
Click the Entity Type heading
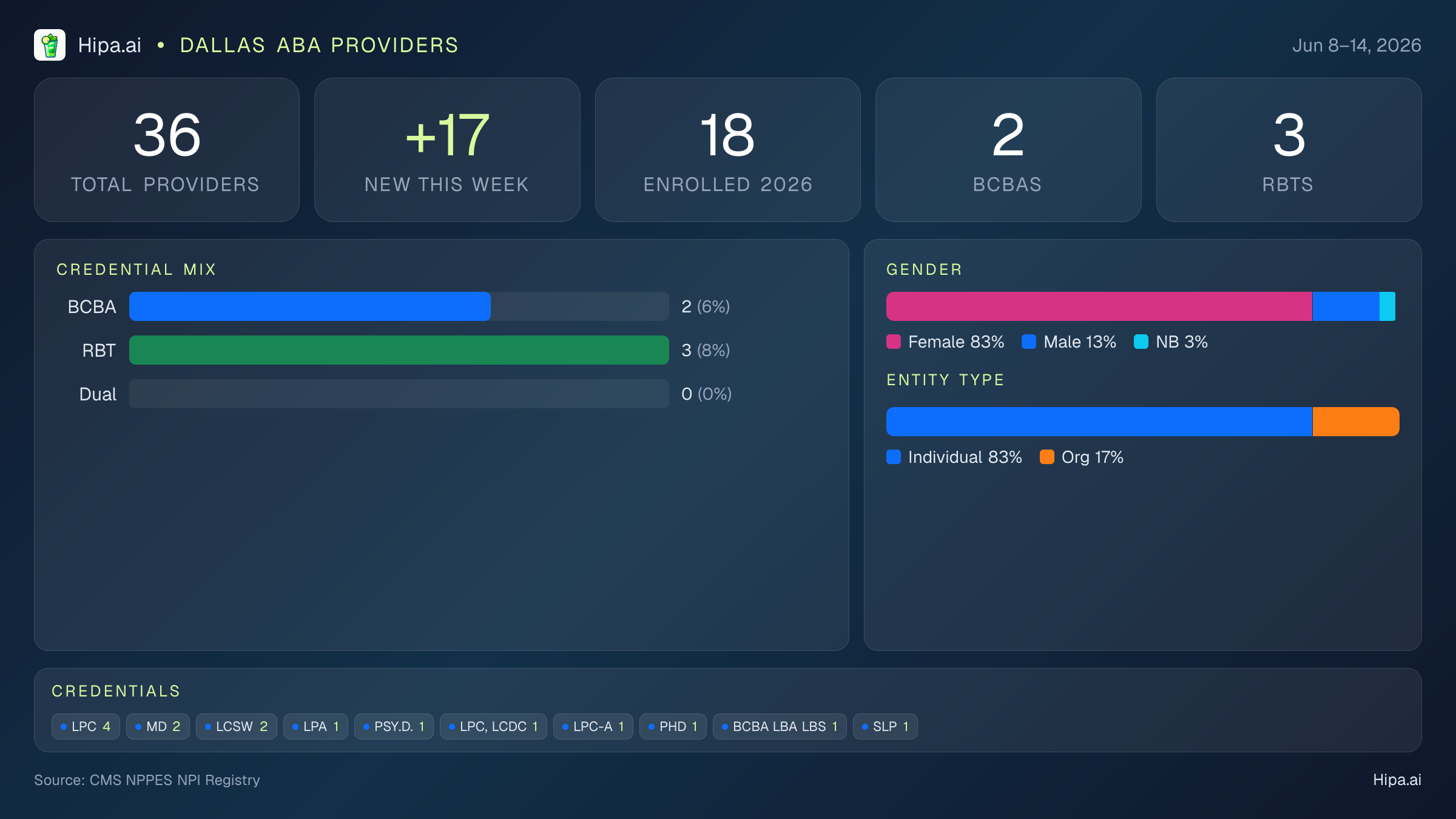click(x=946, y=380)
